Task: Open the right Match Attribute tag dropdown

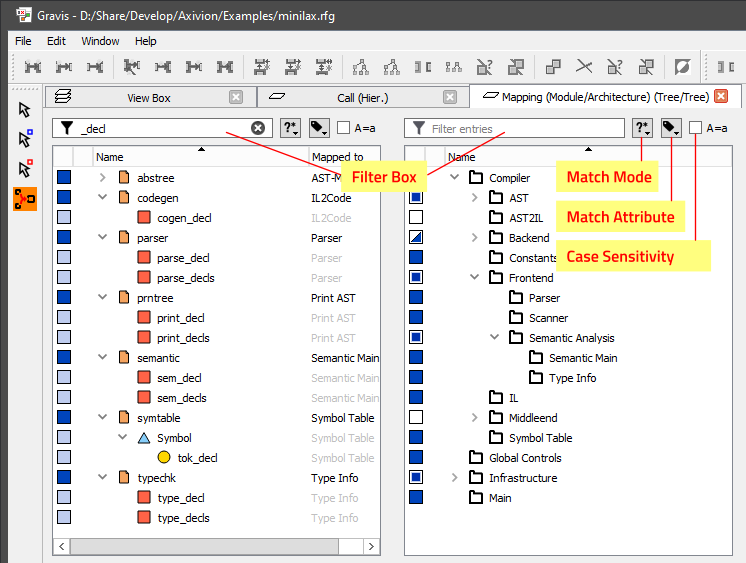Action: click(671, 128)
